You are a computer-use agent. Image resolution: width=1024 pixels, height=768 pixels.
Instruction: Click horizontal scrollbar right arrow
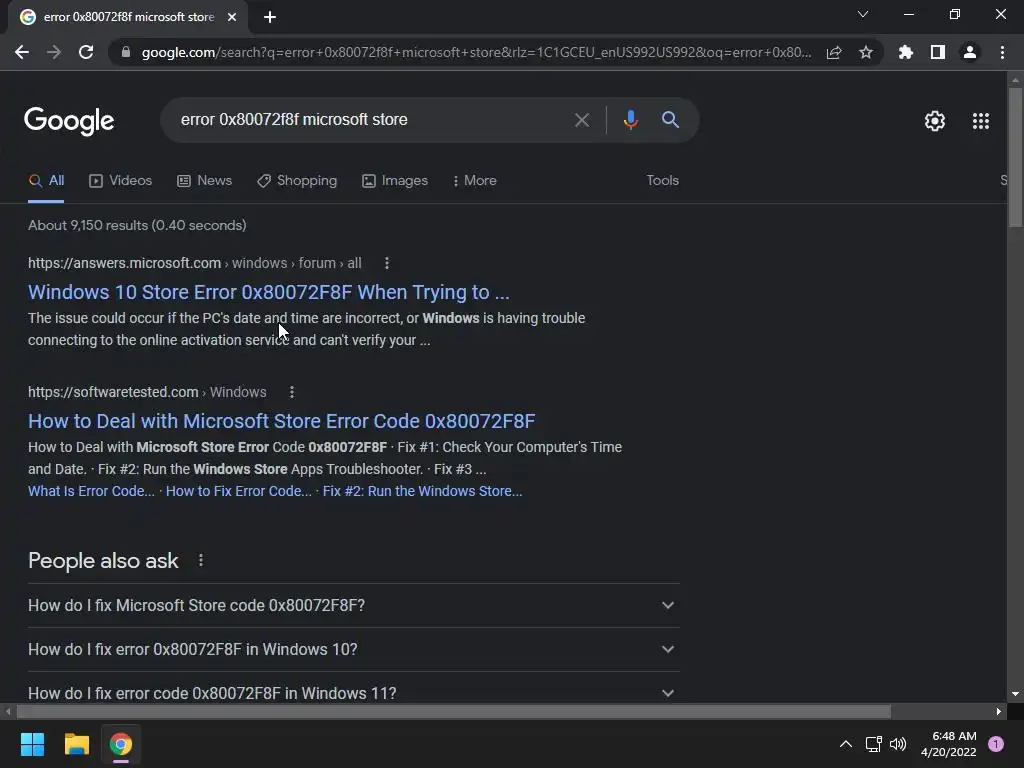pos(999,711)
